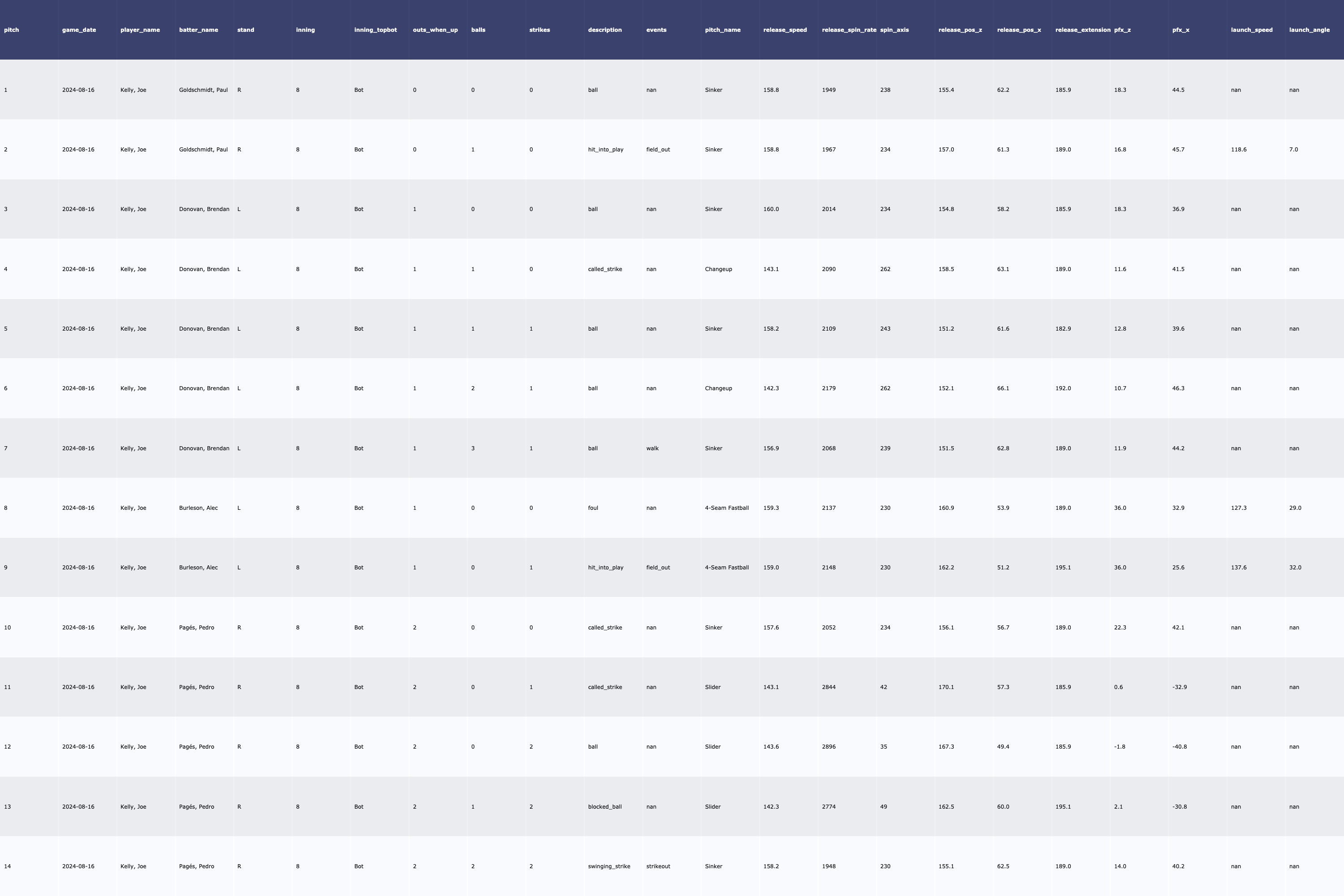This screenshot has width=1344, height=896.
Task: Click the batter_name column header
Action: click(198, 30)
